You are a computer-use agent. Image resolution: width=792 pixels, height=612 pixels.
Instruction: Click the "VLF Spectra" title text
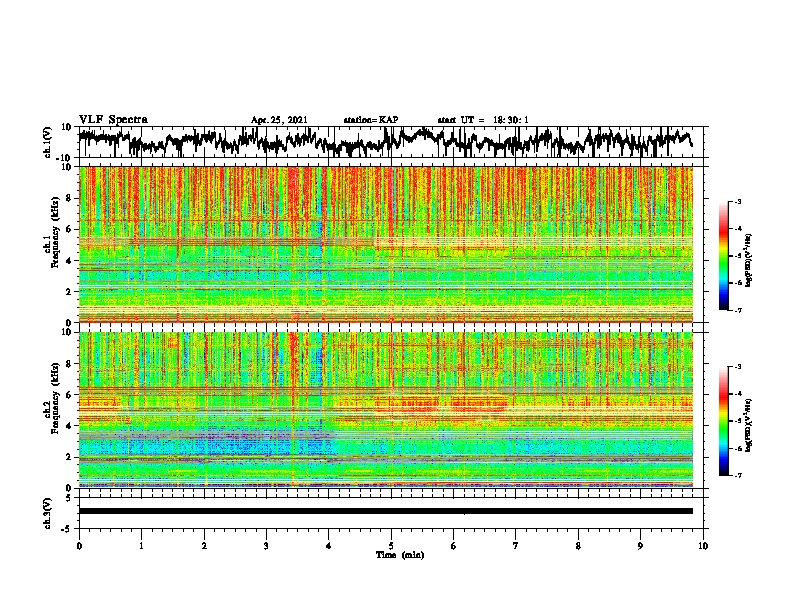[x=113, y=120]
